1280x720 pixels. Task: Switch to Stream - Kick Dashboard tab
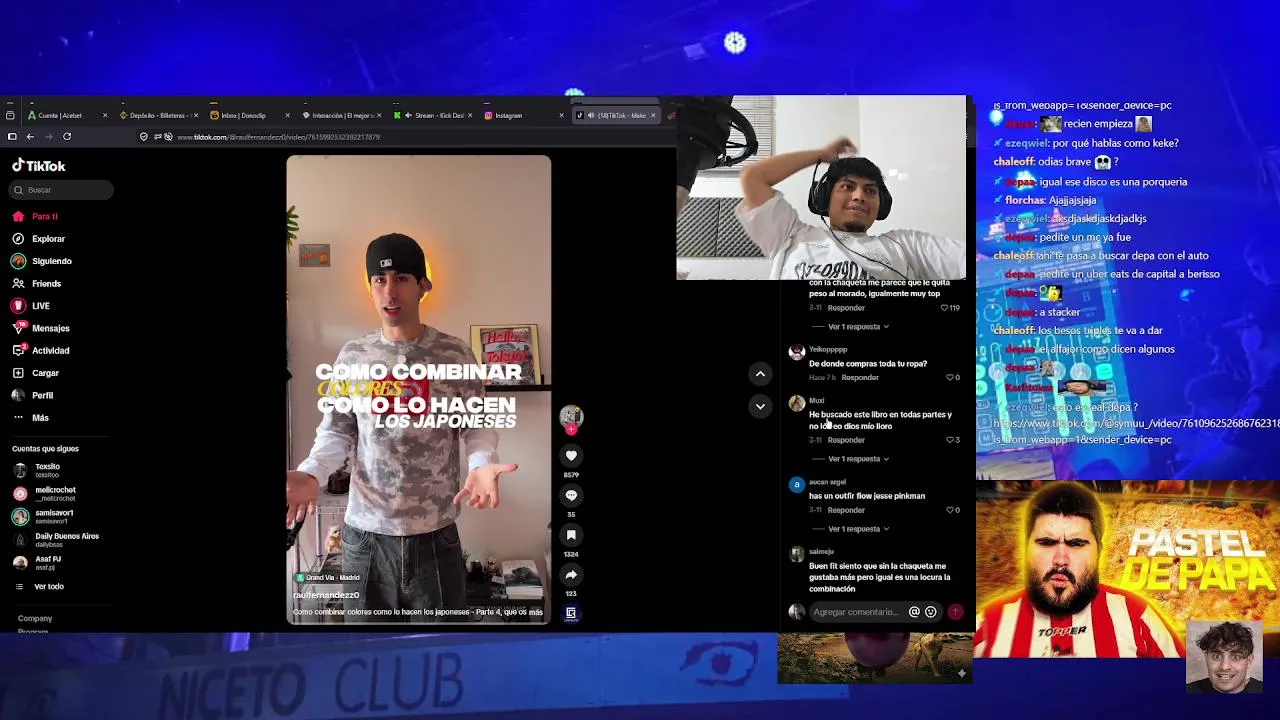tap(432, 115)
